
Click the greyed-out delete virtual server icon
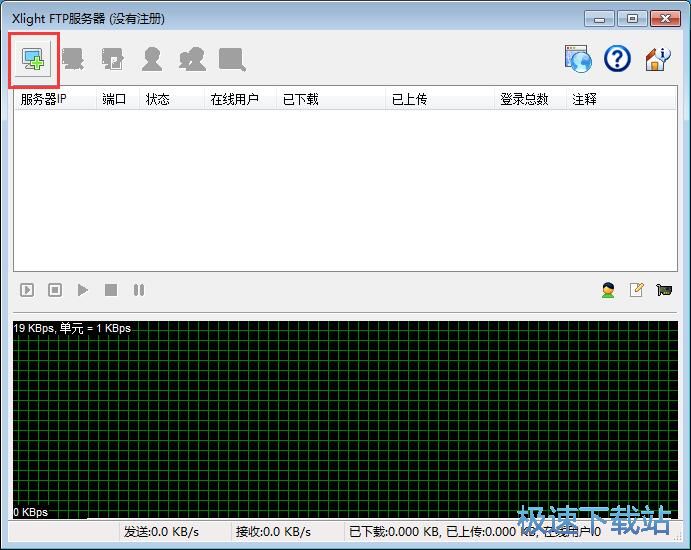(x=73, y=59)
